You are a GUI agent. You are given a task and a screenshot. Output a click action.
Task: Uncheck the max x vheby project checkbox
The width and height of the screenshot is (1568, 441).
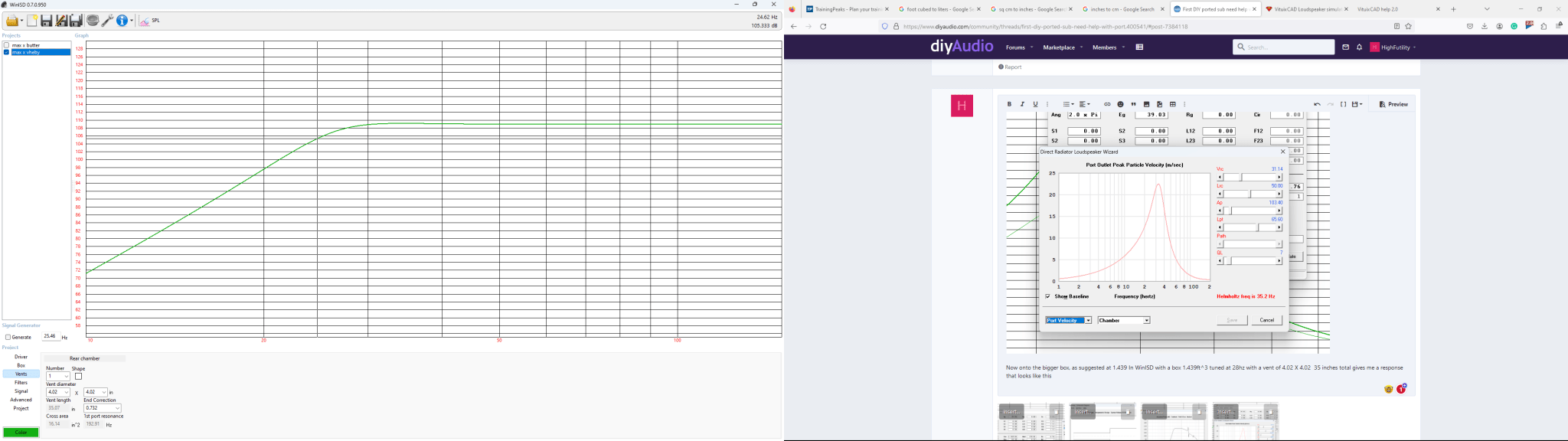(6, 52)
